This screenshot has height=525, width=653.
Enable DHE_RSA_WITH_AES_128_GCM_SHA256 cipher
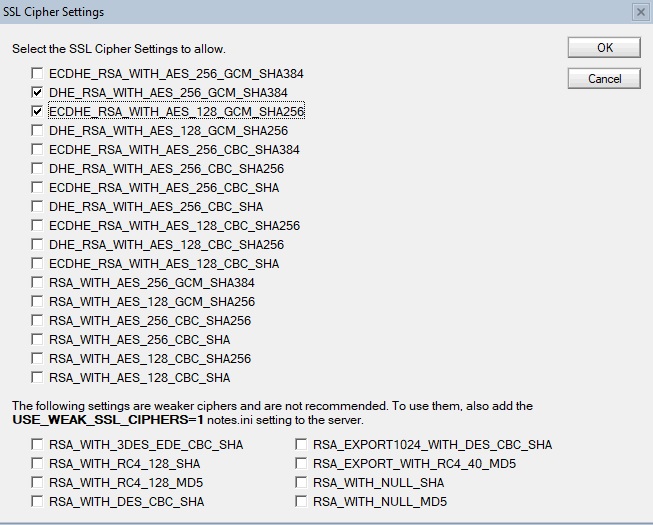pos(37,130)
